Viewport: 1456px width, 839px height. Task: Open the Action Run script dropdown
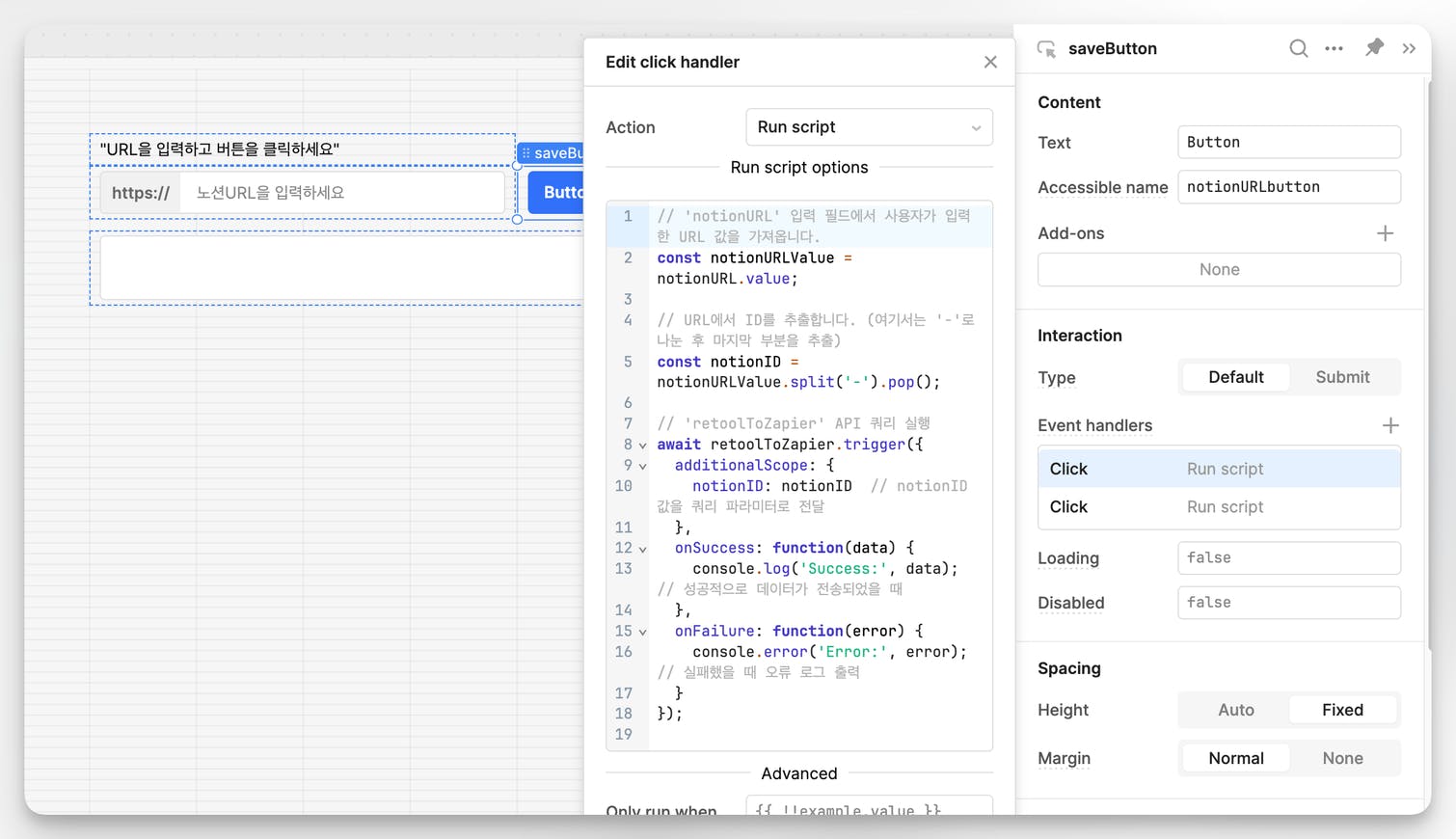[x=868, y=127]
